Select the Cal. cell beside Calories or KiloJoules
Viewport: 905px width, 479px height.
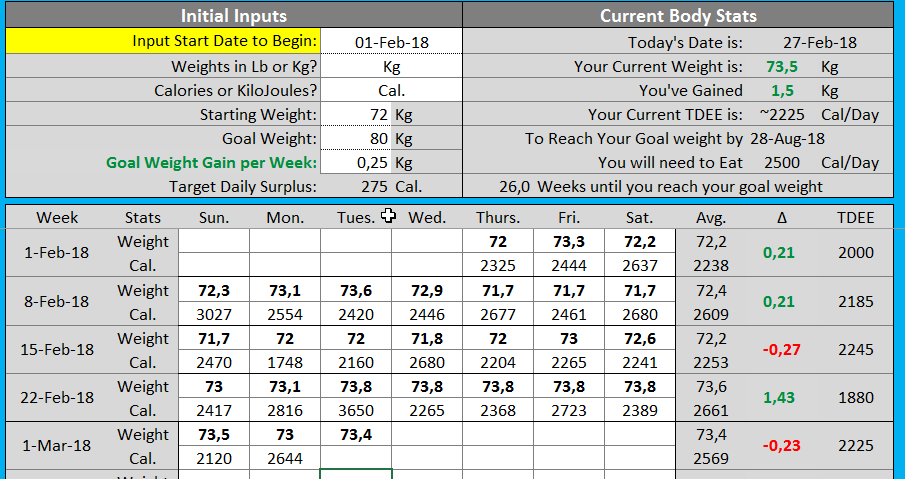click(392, 91)
